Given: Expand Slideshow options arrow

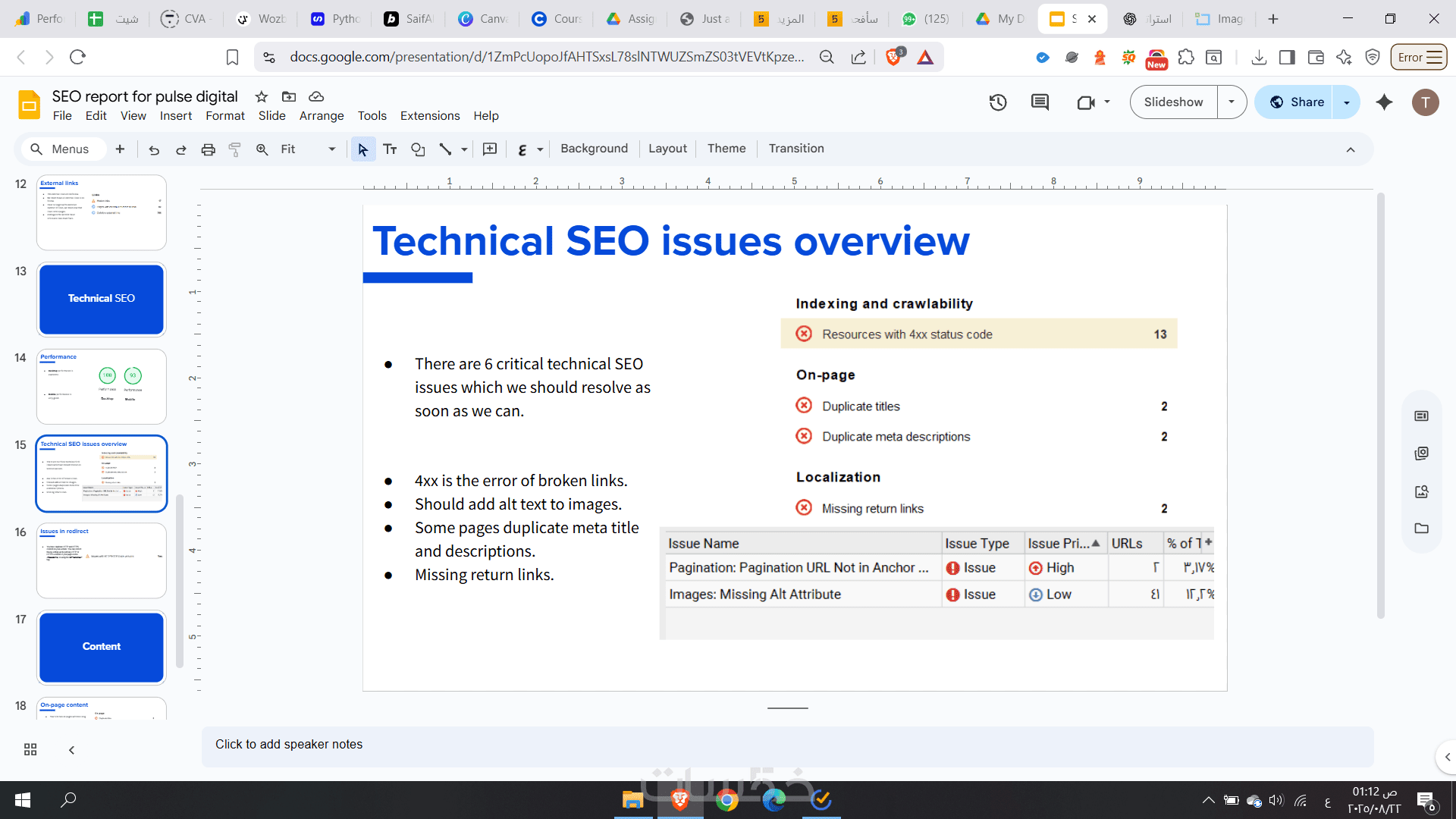Looking at the screenshot, I should pos(1232,102).
